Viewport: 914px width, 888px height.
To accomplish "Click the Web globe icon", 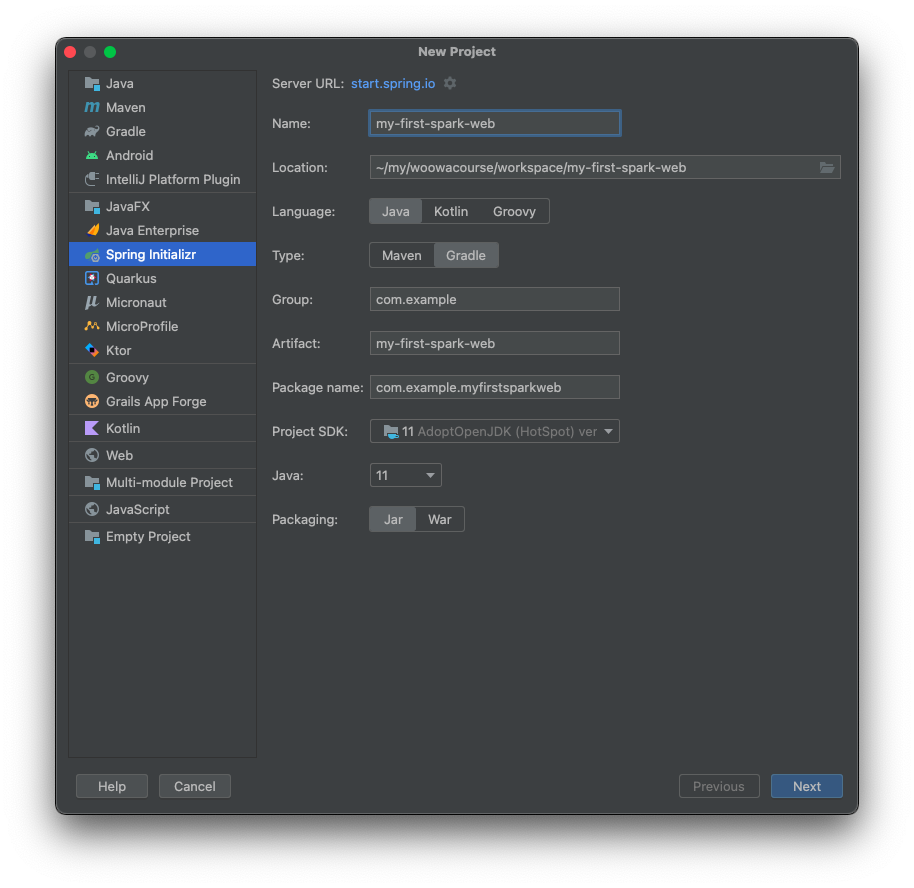I will click(92, 455).
